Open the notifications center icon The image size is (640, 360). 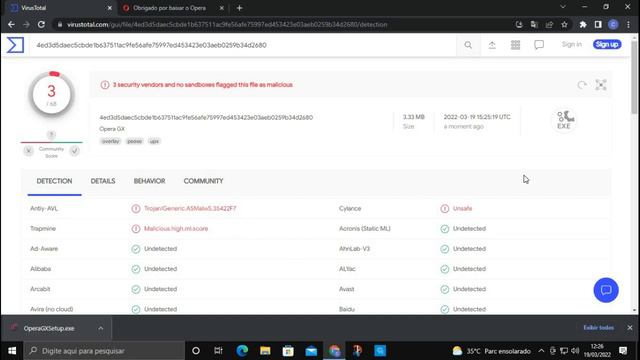pos(623,351)
